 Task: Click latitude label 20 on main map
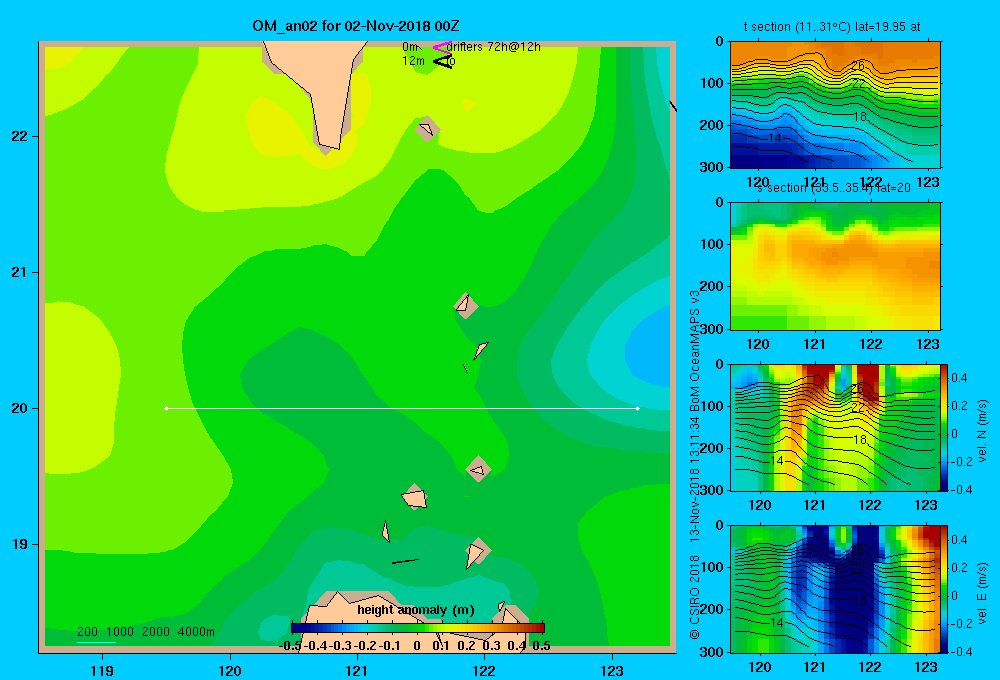20,408
